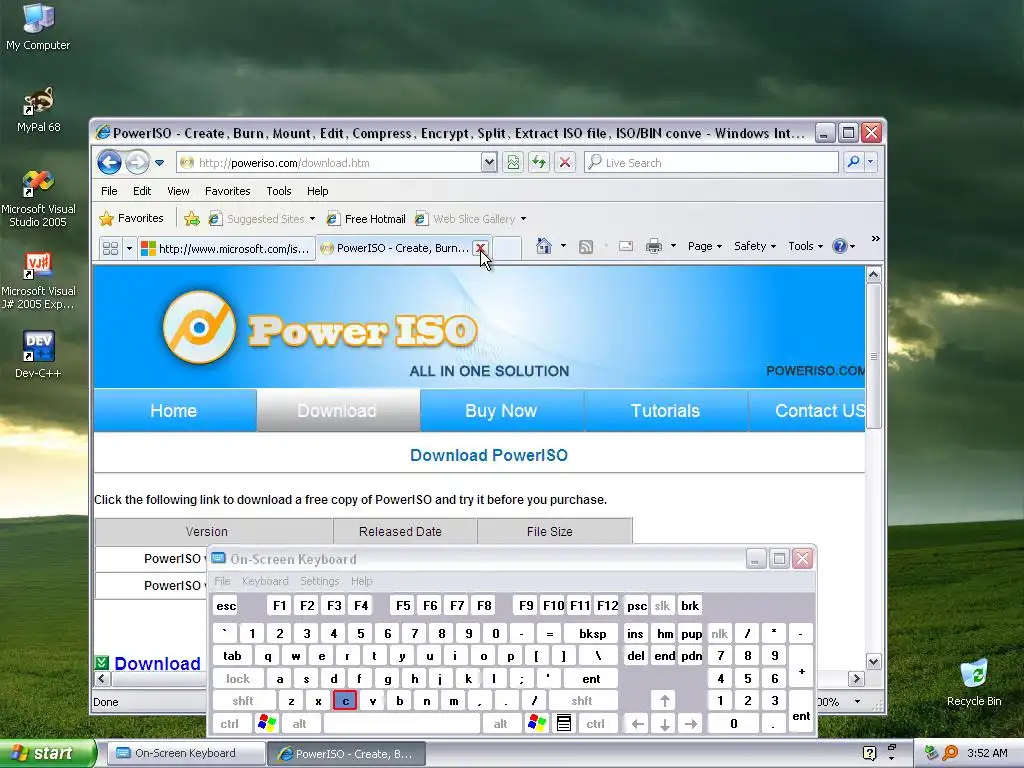Open a new blank tab
This screenshot has width=1024, height=768.
[x=507, y=248]
